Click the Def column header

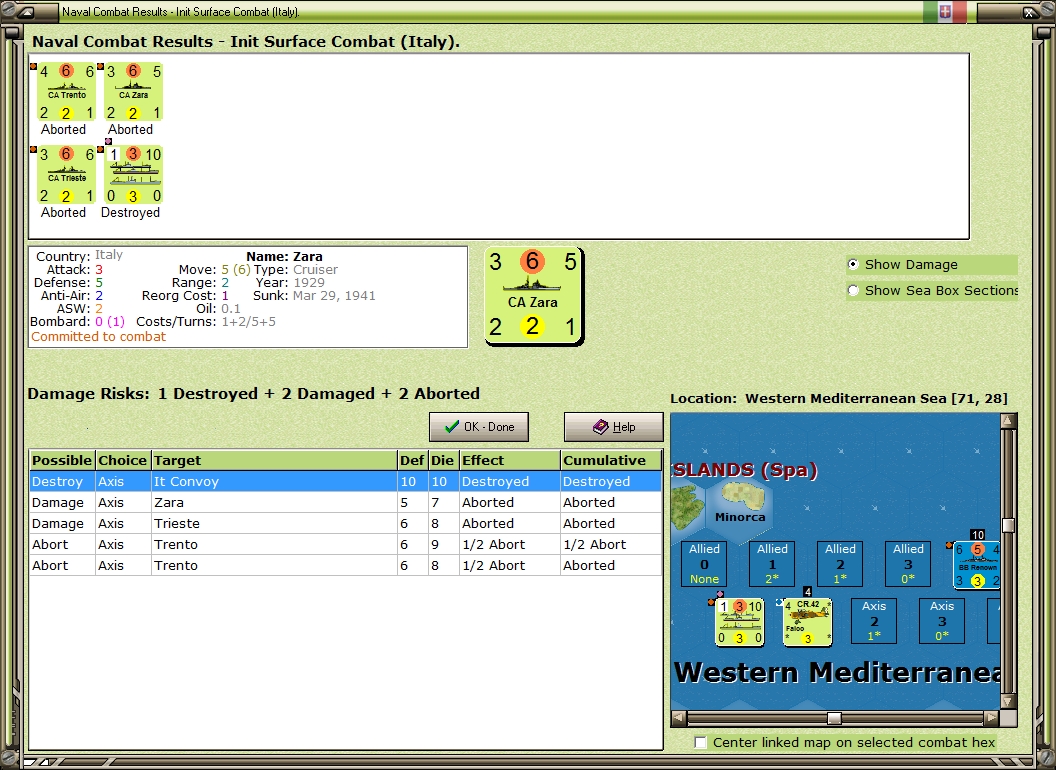(412, 461)
